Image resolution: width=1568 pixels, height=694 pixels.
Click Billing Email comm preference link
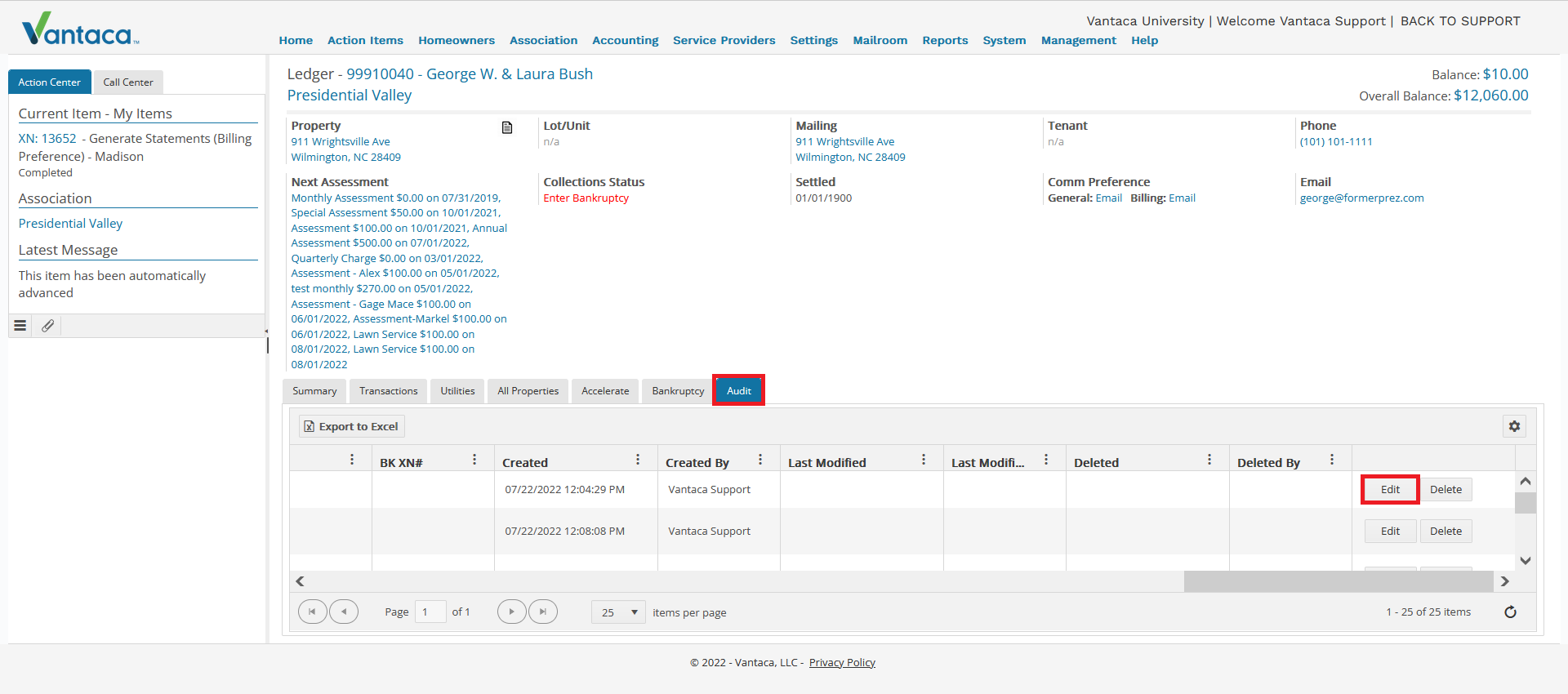[x=1182, y=198]
